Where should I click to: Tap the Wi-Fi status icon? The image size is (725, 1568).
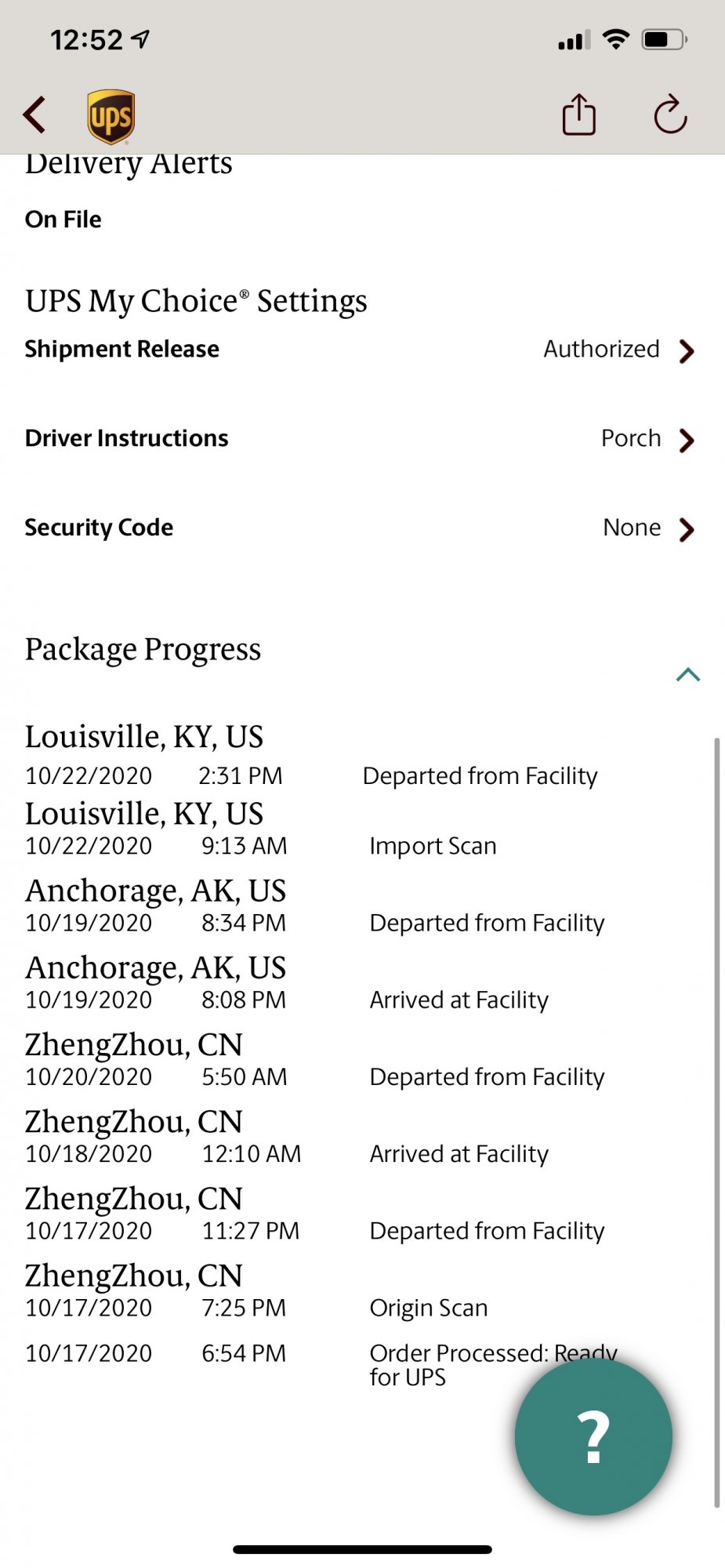[x=617, y=39]
